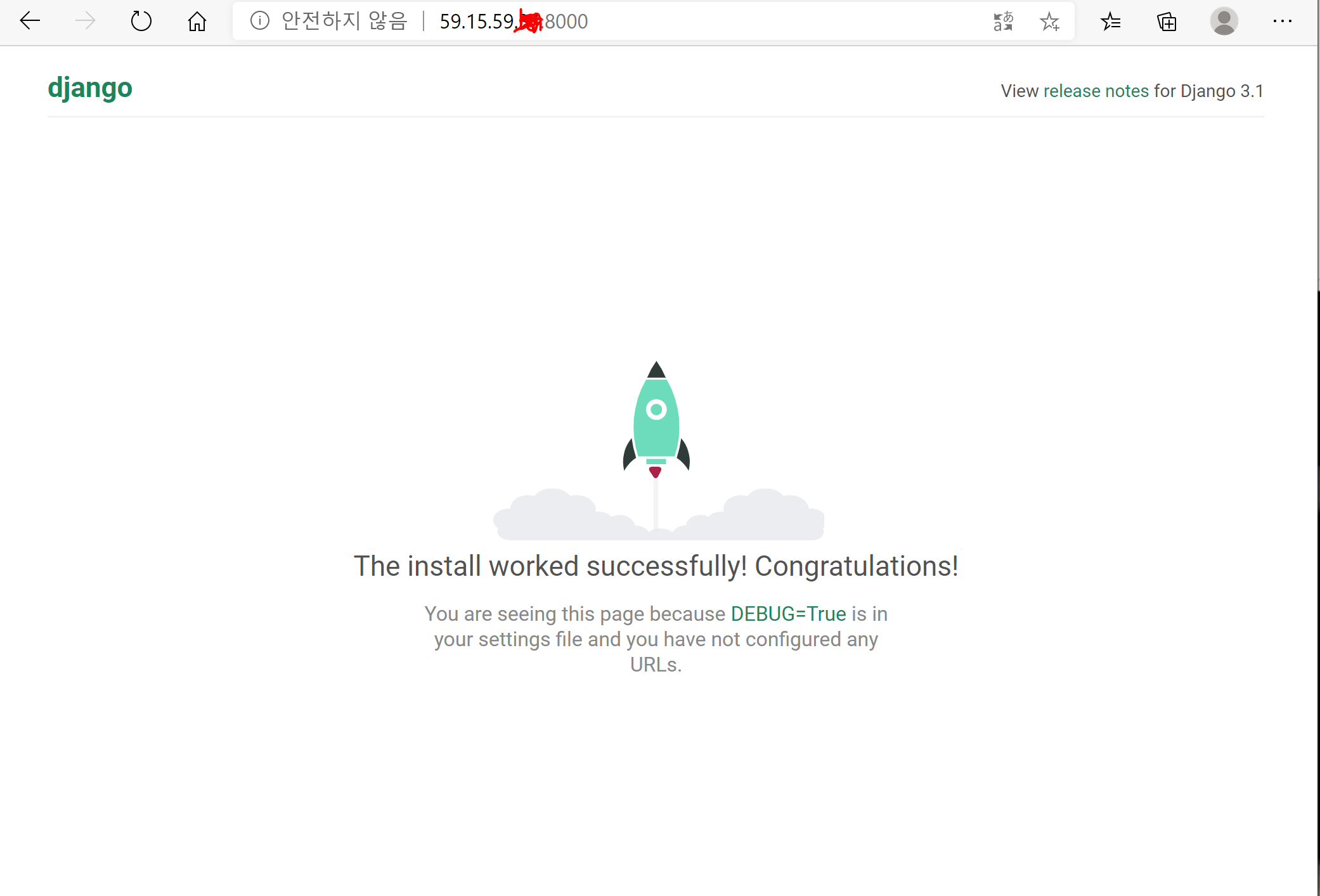Viewport: 1320px width, 896px height.
Task: Click the '안전하지 않음' security label
Action: (x=344, y=22)
